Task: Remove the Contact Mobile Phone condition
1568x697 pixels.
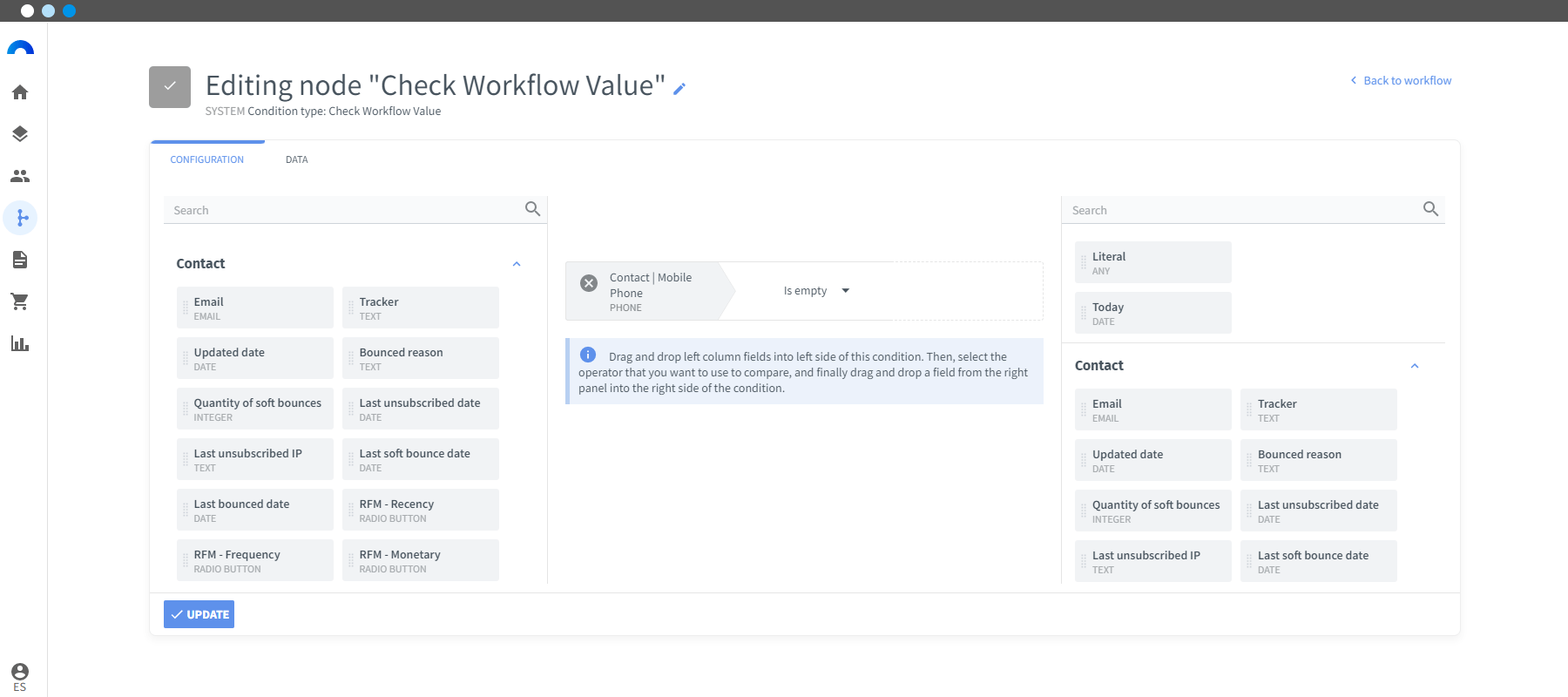Action: (x=589, y=283)
